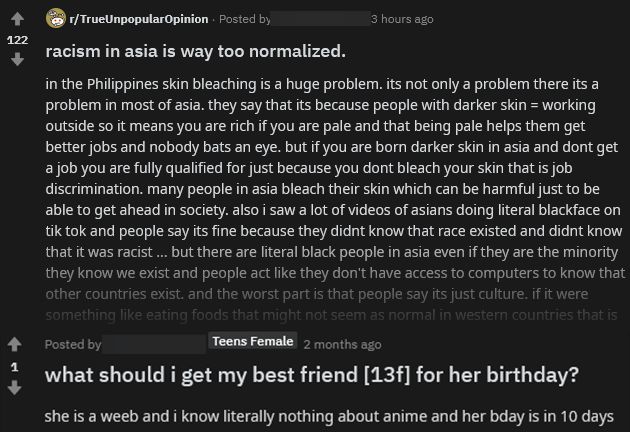Open the "racism in asia is way too normalized" title

pyautogui.click(x=196, y=51)
